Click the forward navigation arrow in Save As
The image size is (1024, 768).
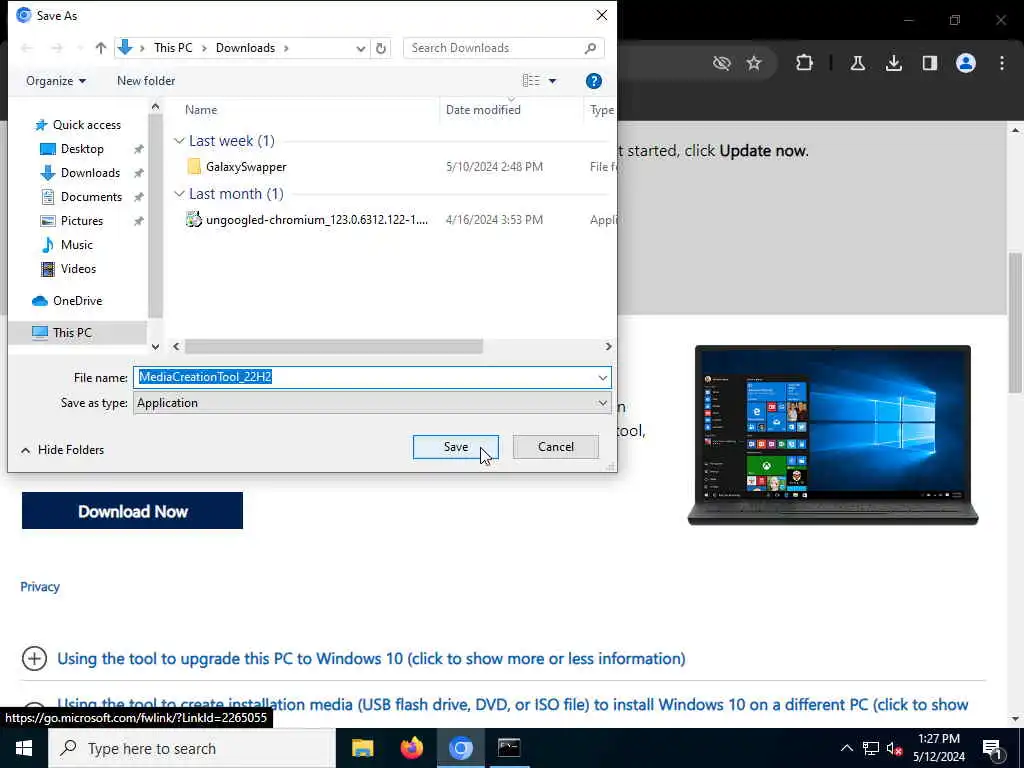(57, 48)
